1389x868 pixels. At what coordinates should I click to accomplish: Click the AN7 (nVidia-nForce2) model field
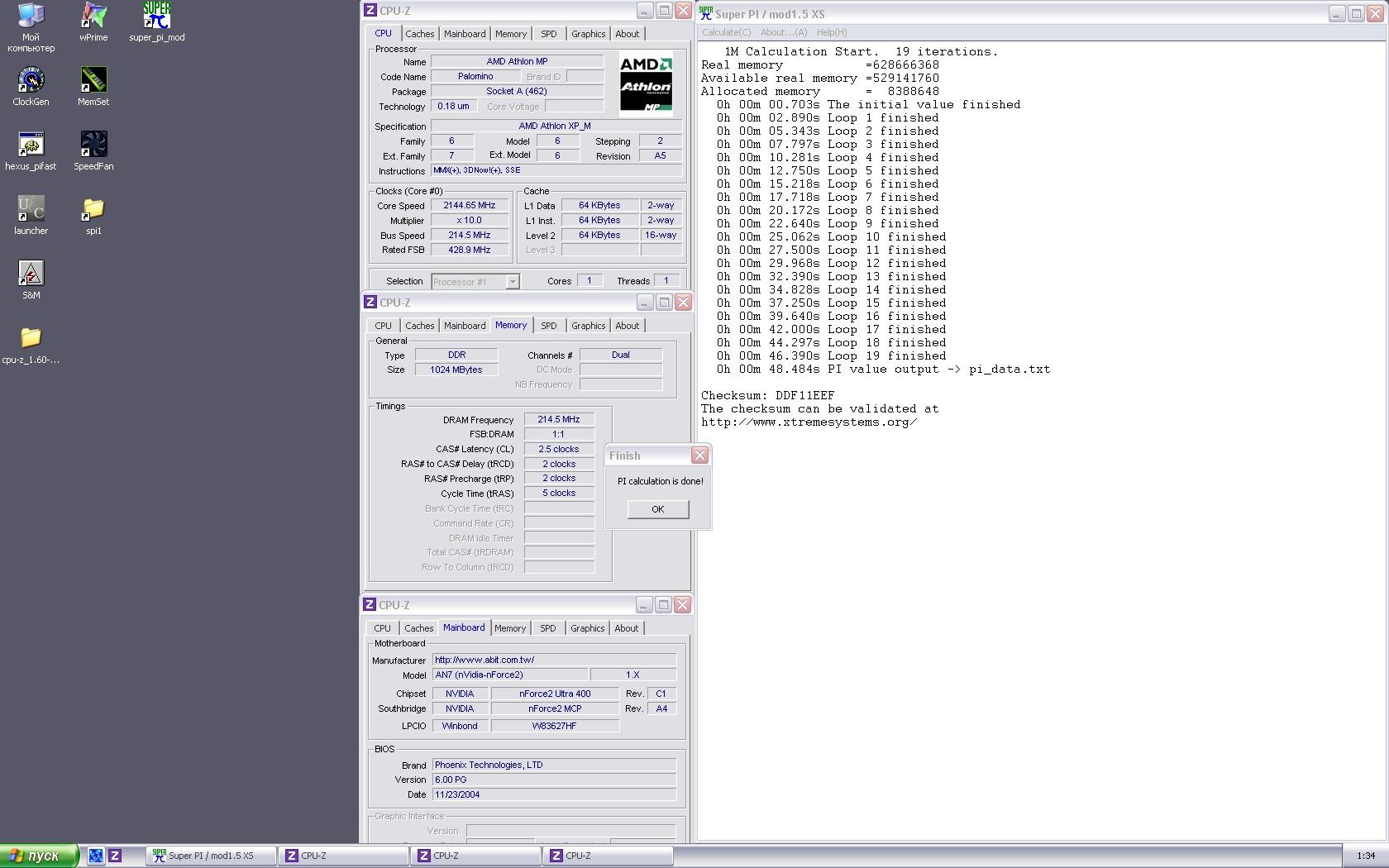click(509, 675)
